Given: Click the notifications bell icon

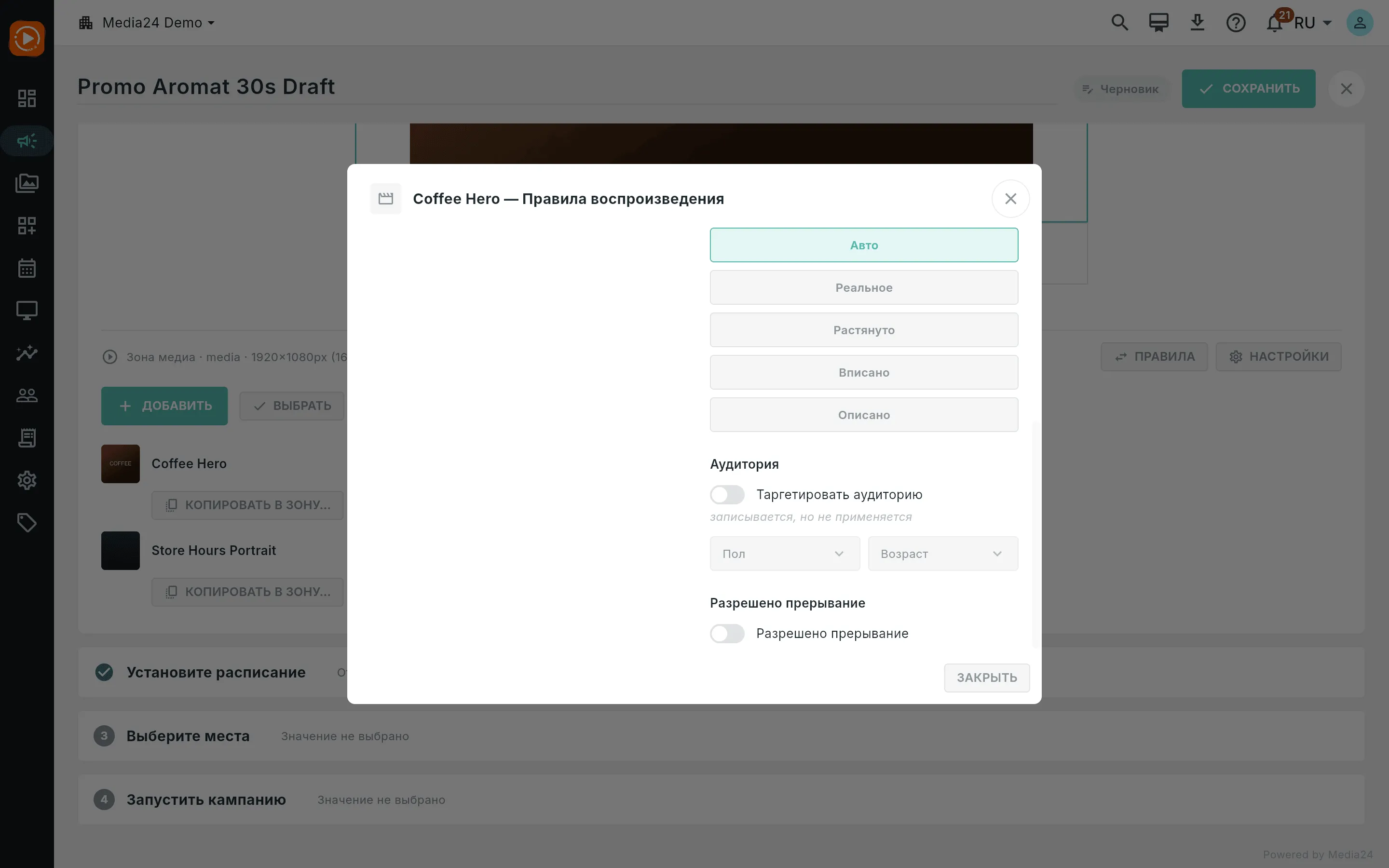Looking at the screenshot, I should coord(1274,23).
